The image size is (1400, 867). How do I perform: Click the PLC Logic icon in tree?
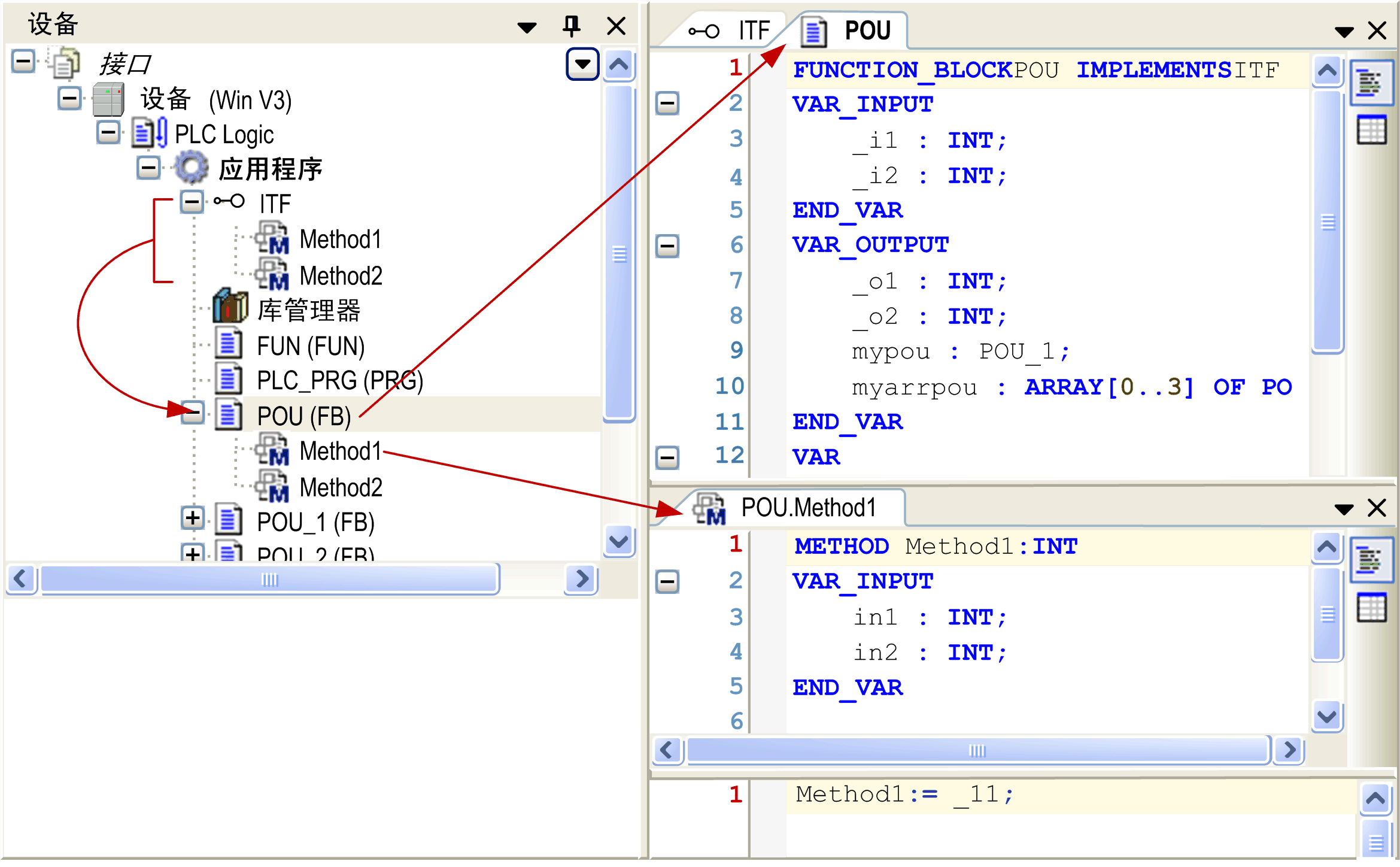[x=150, y=133]
